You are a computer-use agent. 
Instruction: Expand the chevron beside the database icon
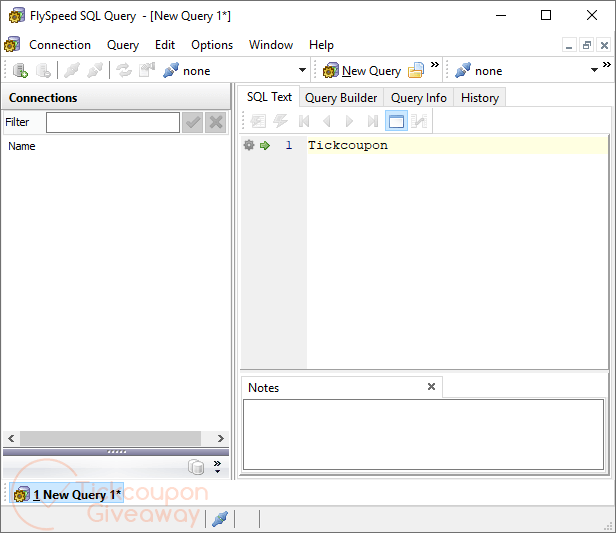217,466
